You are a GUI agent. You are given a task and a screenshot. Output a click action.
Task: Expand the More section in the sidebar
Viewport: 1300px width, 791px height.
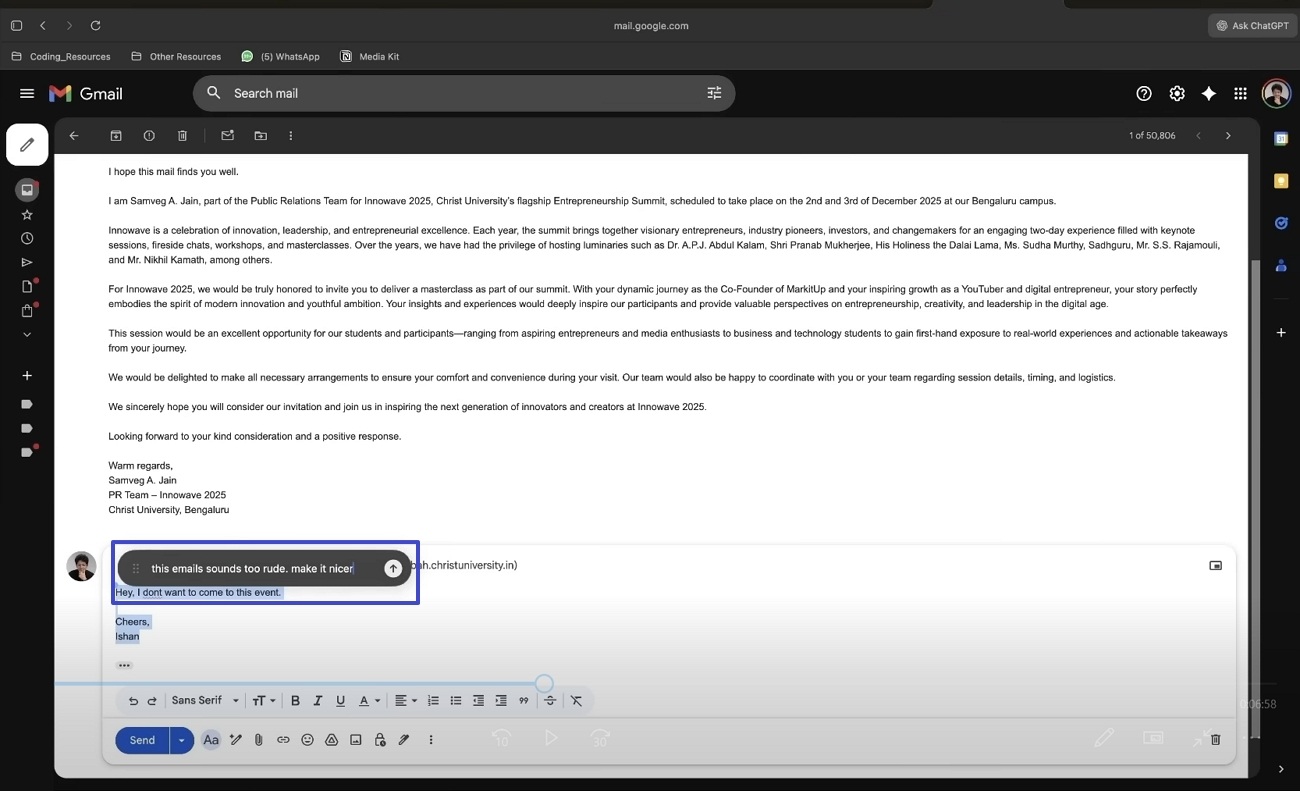pos(27,334)
